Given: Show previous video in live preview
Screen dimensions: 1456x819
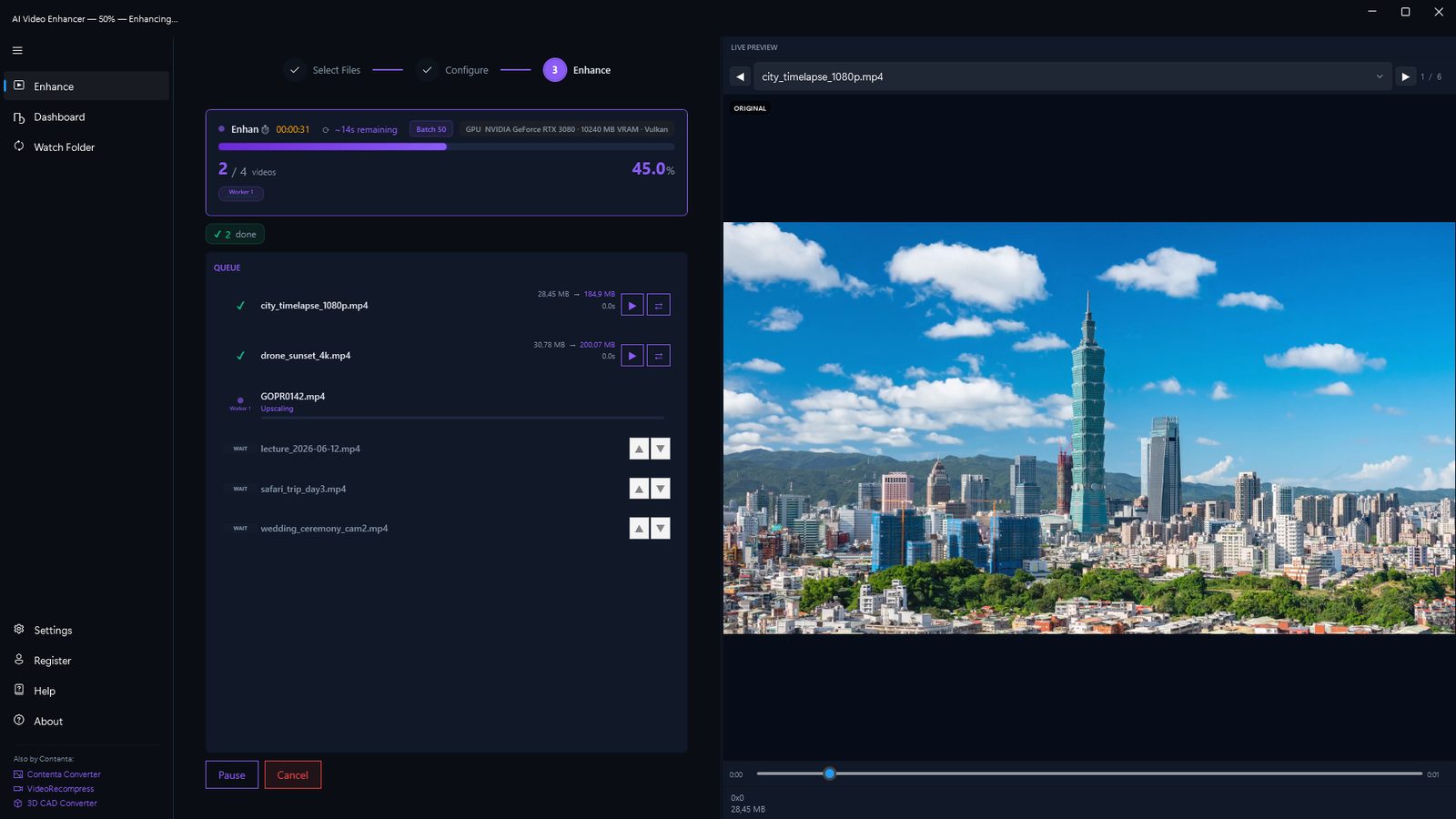Looking at the screenshot, I should pyautogui.click(x=740, y=76).
